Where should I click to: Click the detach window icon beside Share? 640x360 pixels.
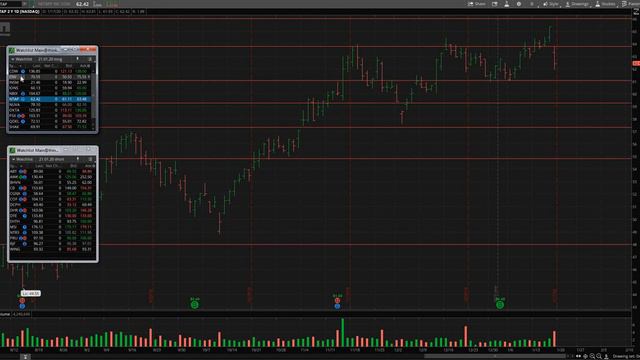coord(495,4)
